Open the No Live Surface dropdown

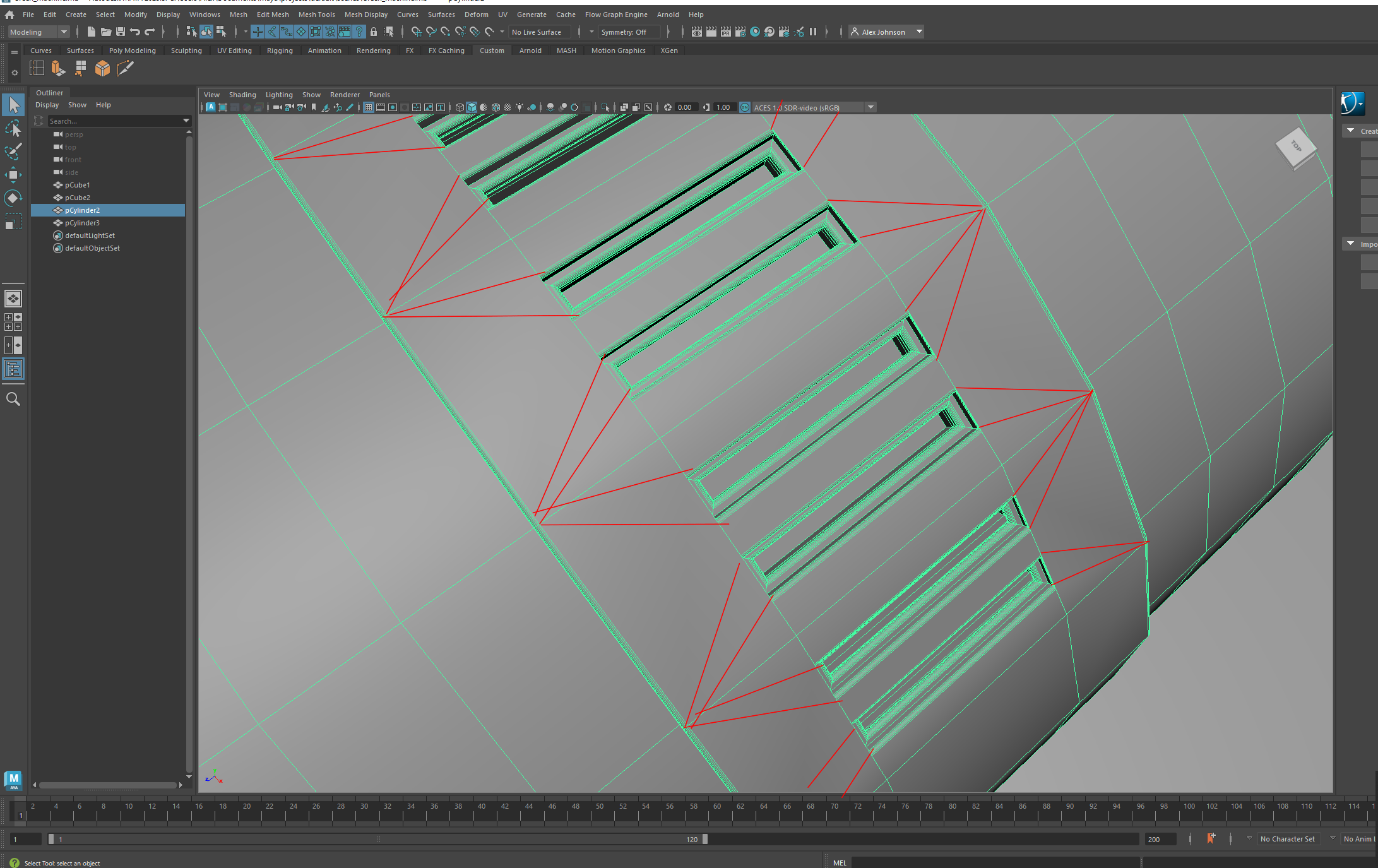(x=540, y=32)
